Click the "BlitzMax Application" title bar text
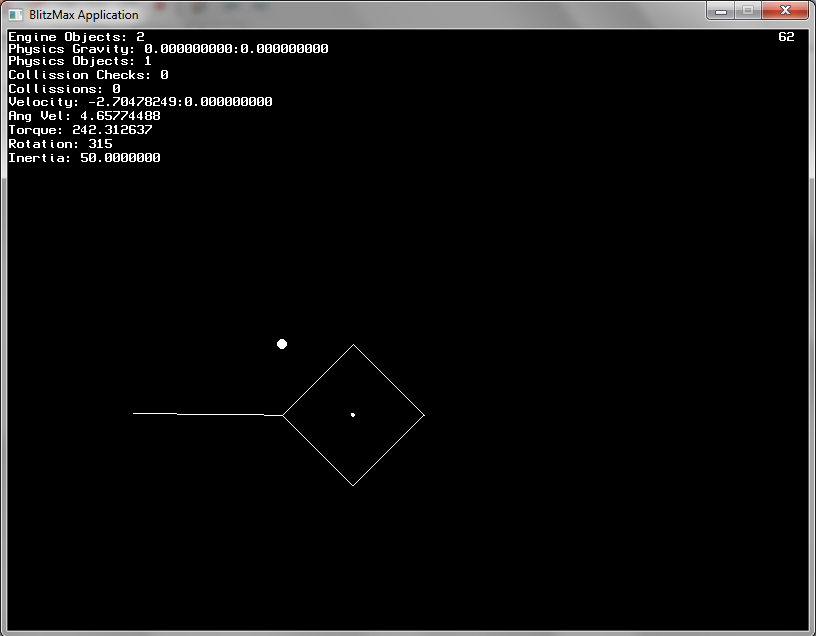The image size is (816, 636). tap(84, 15)
